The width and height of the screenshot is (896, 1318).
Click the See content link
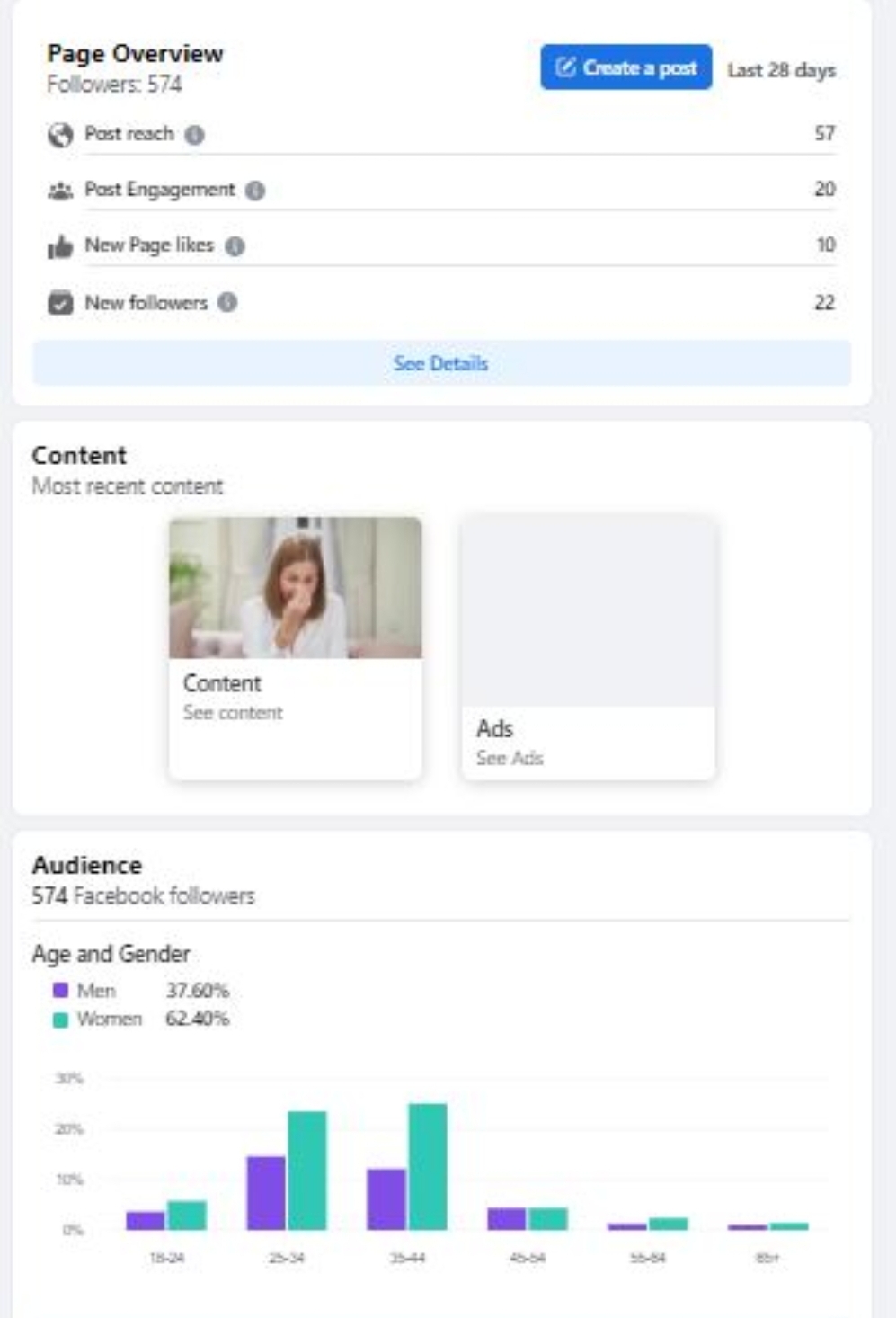233,713
